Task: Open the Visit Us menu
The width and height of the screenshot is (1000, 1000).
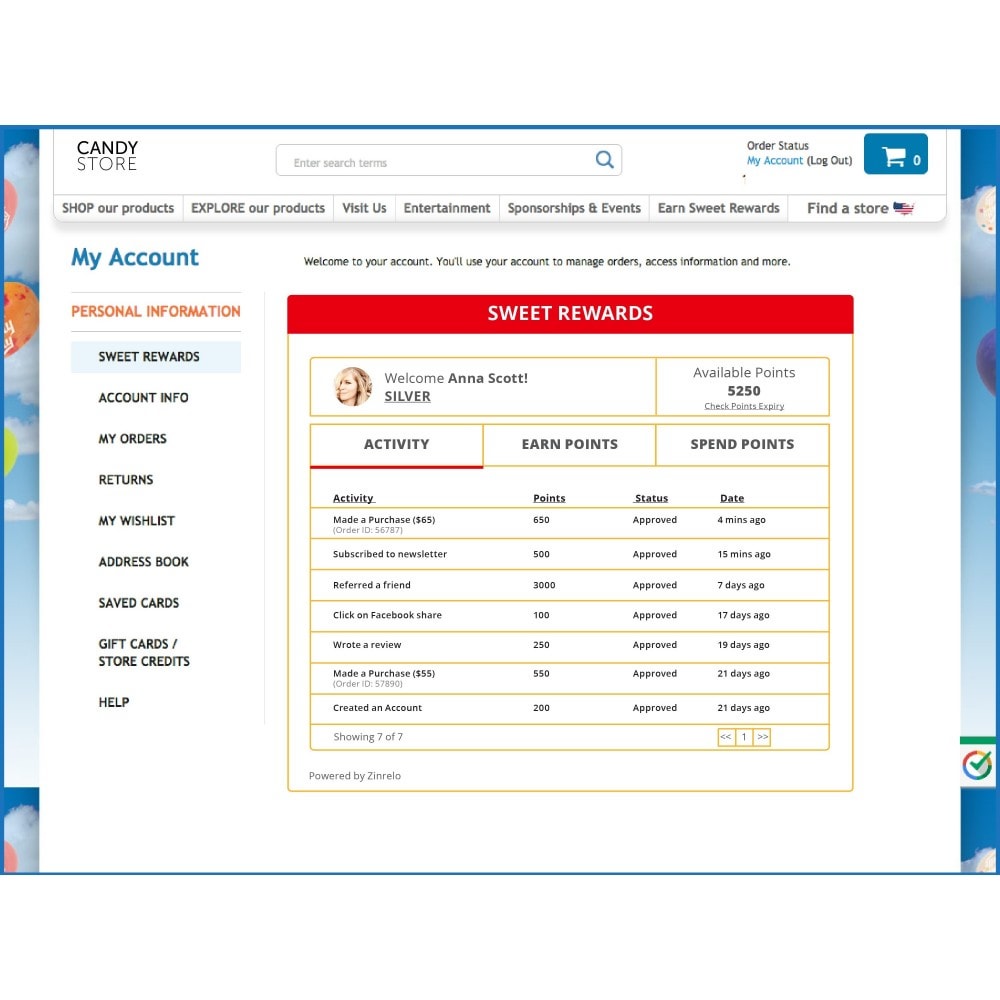Action: (x=364, y=208)
